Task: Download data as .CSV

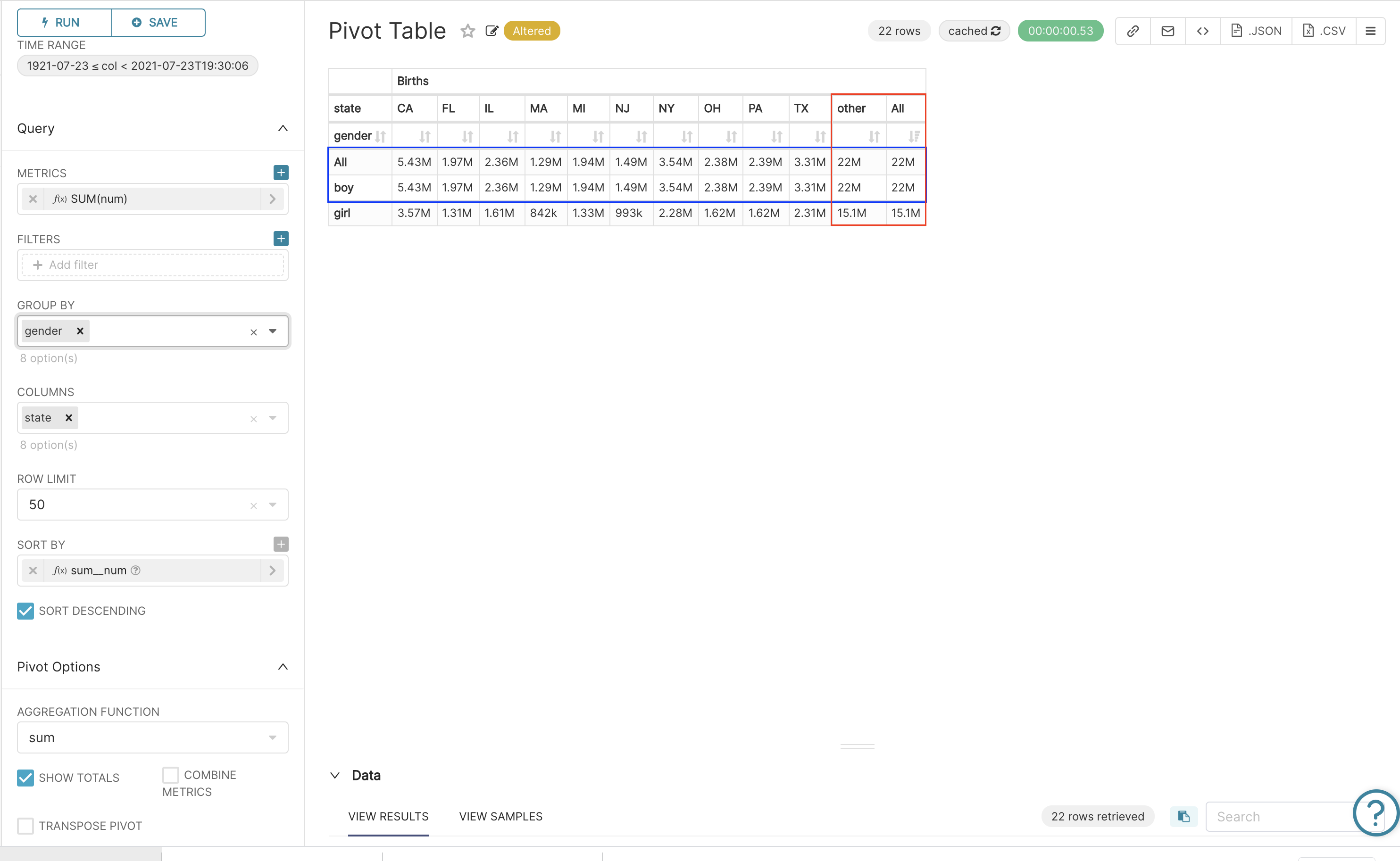Action: 1324,31
